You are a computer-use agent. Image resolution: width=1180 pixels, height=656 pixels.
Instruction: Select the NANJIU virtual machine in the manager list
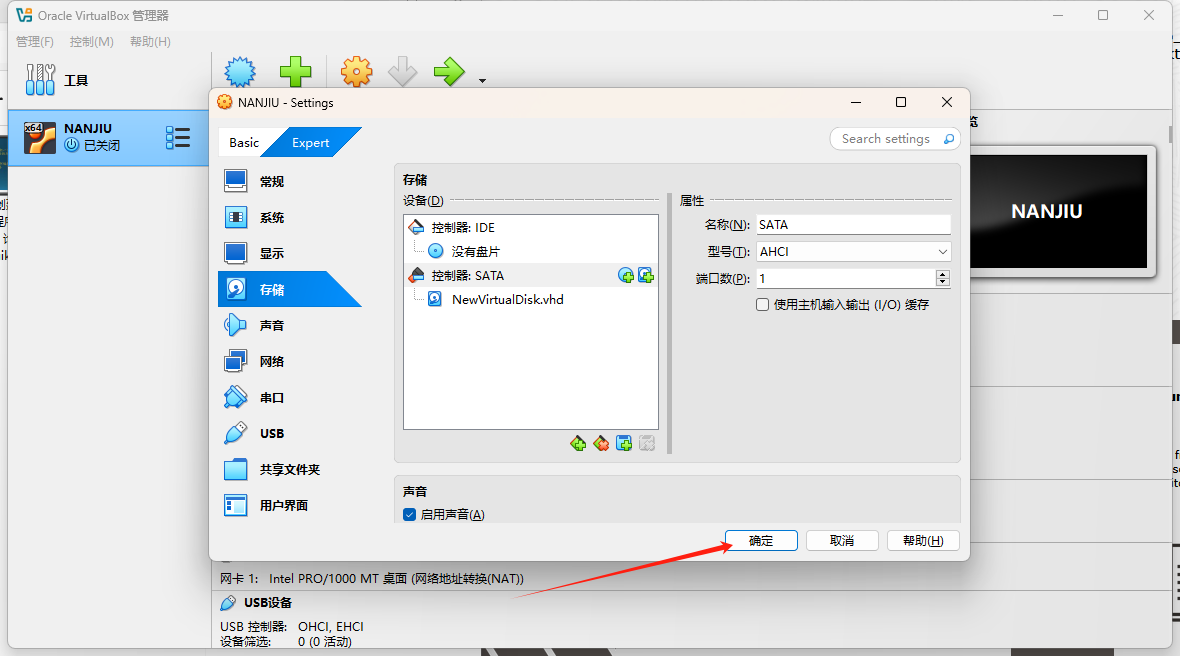[x=108, y=138]
